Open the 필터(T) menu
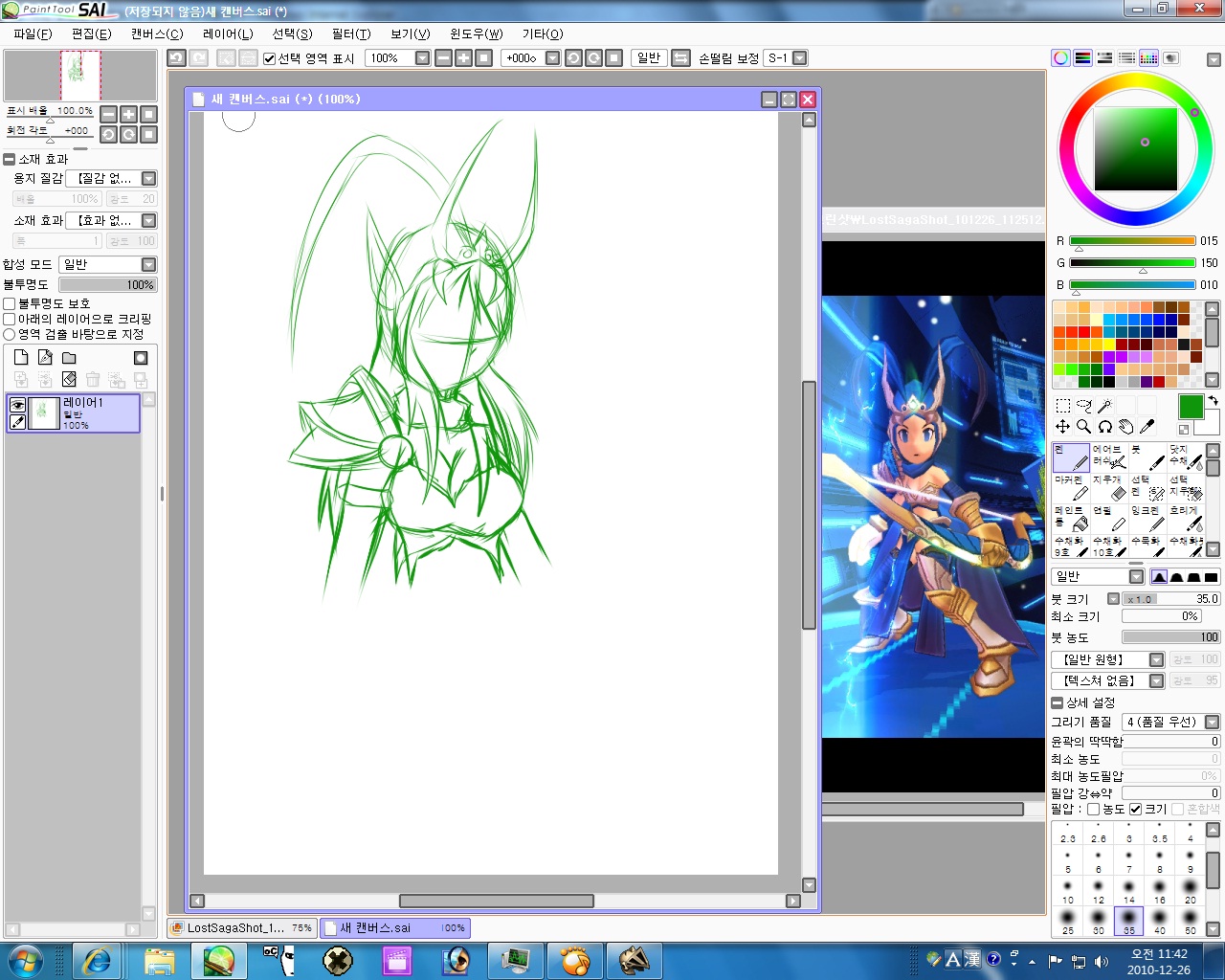 pos(351,33)
